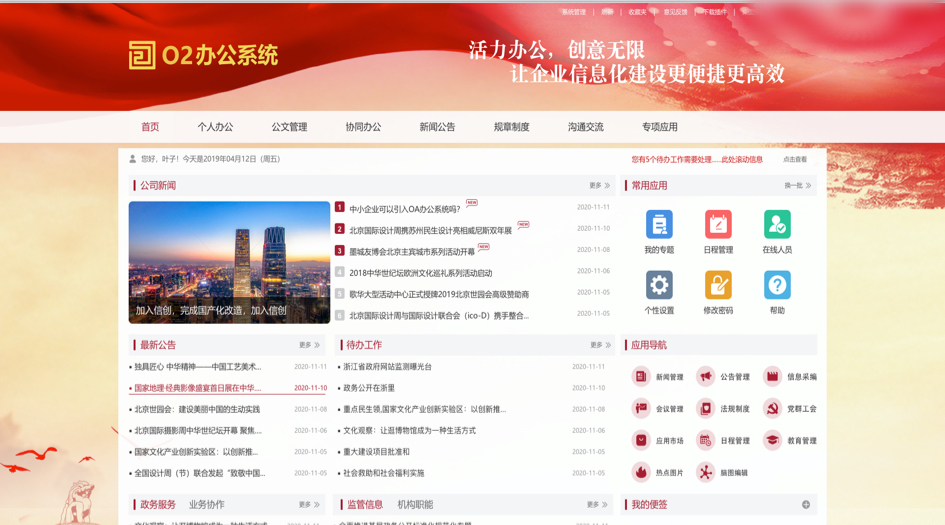Open the 公文管理 navigation menu
This screenshot has width=945, height=525.
(289, 127)
